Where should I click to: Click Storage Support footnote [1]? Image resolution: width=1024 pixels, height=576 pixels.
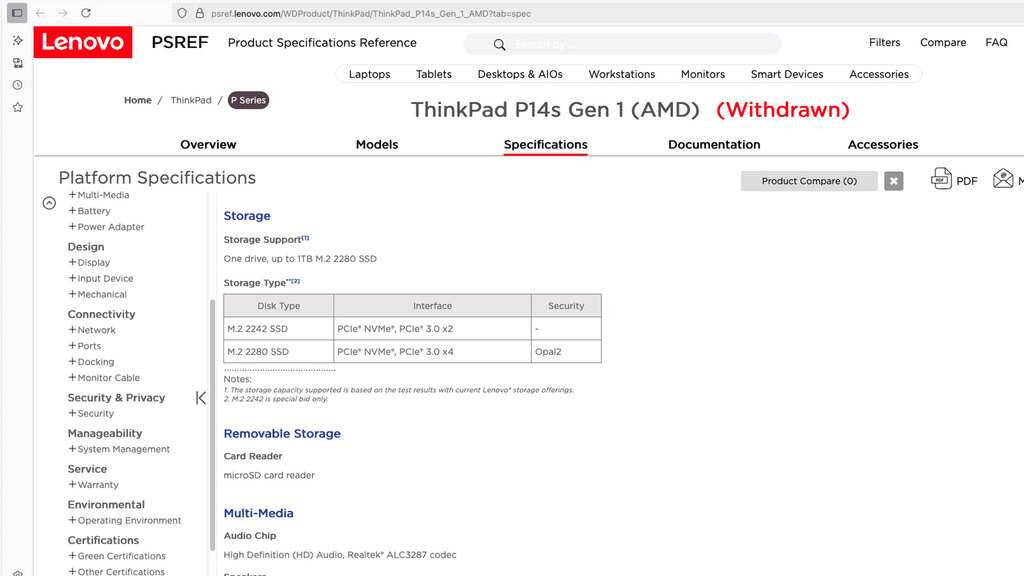(306, 238)
